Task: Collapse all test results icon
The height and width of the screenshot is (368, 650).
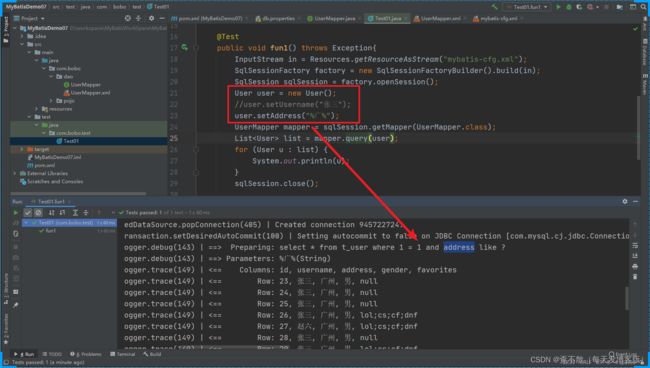Action: coord(85,213)
